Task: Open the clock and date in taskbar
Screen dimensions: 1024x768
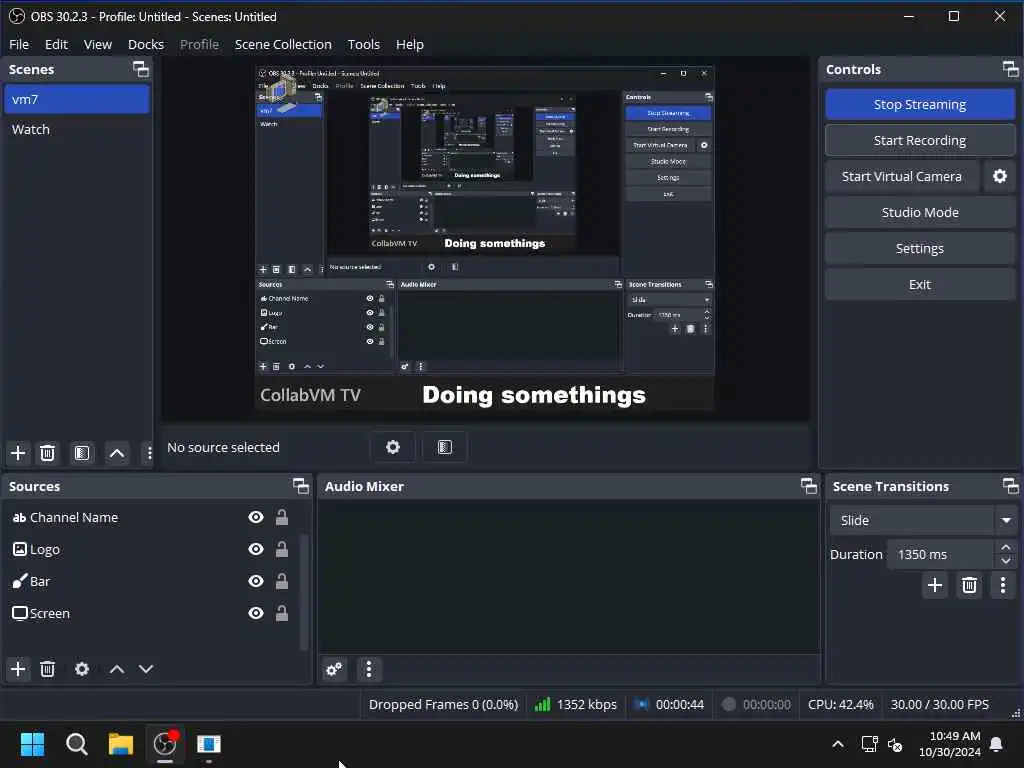Action: click(x=950, y=744)
